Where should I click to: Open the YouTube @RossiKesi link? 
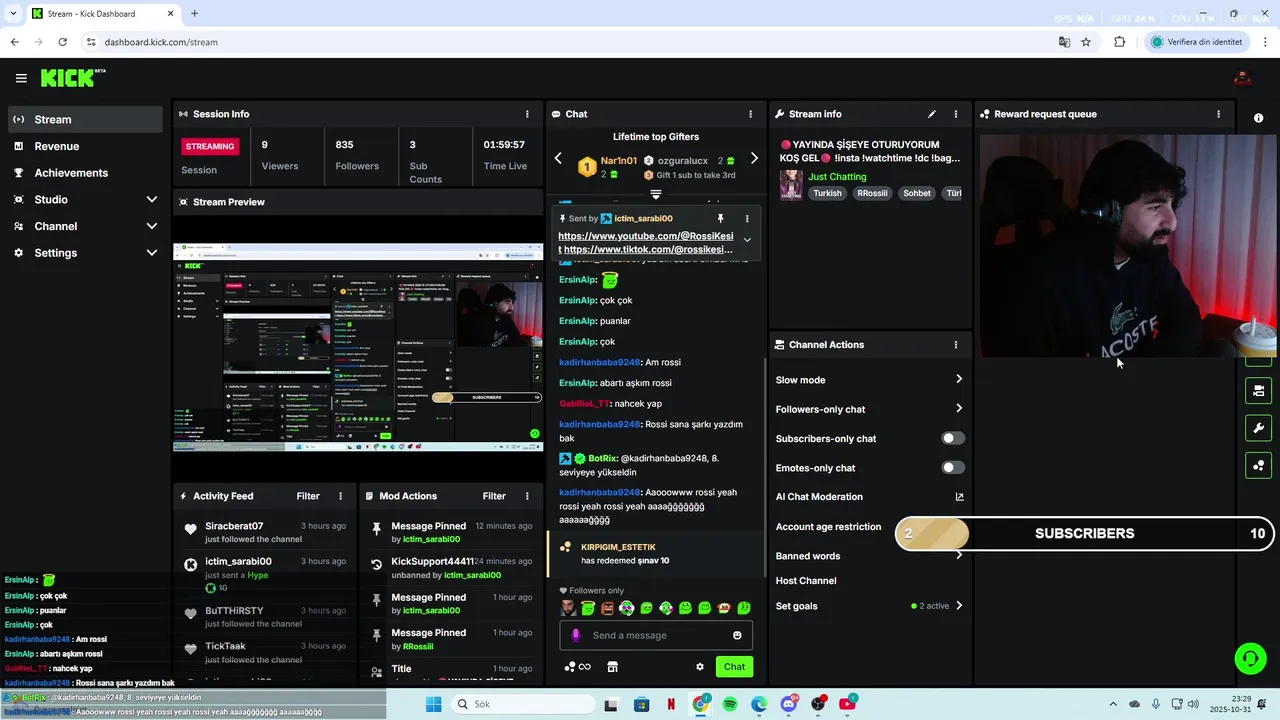645,237
